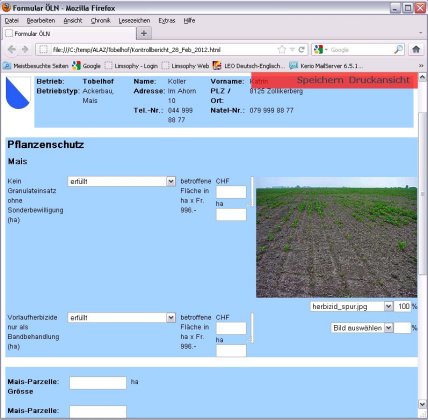This screenshot has height=420, width=428.
Task: Click the Mais subheading
Action: tap(17, 162)
